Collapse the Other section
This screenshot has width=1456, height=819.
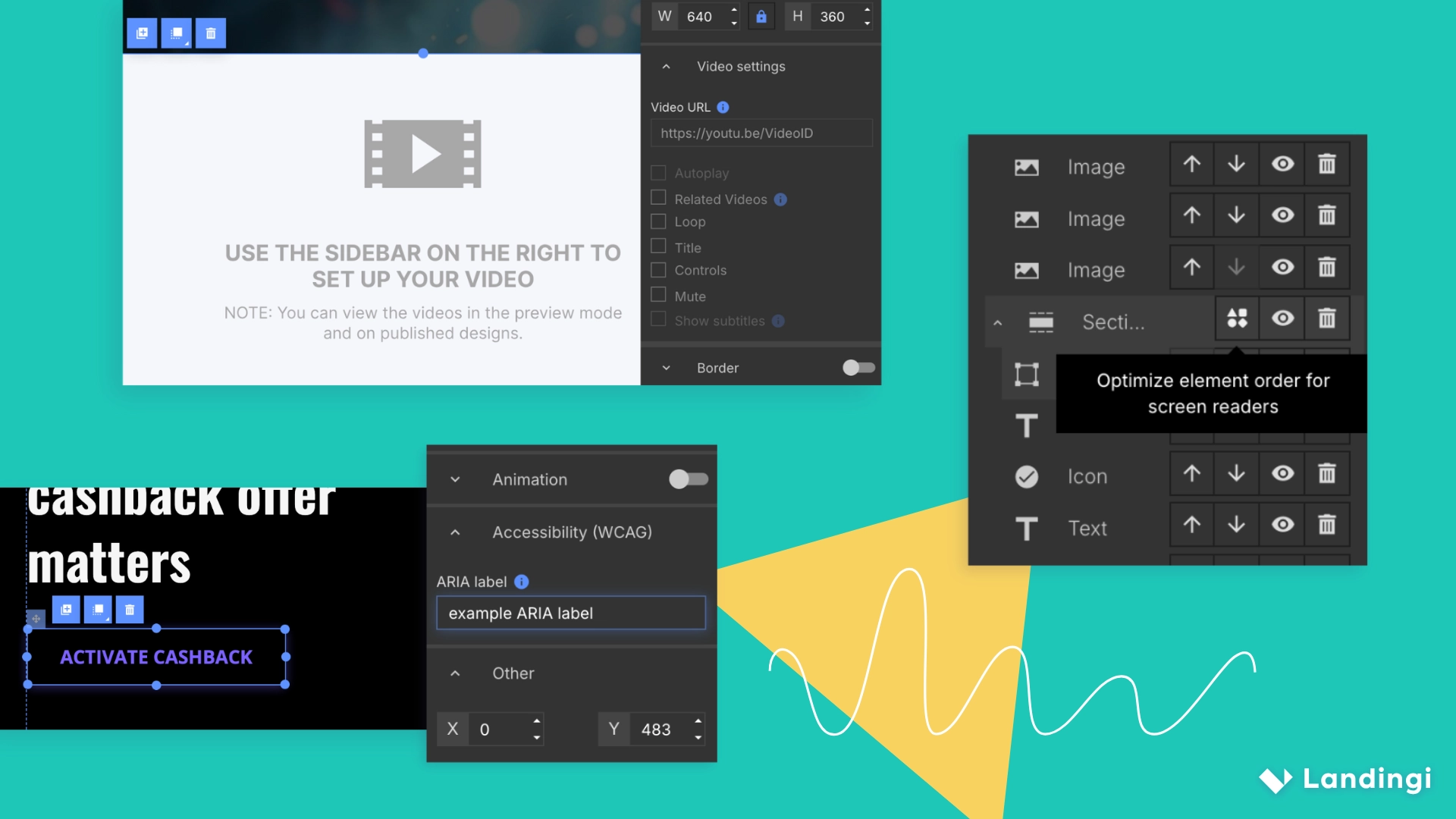[x=455, y=673]
